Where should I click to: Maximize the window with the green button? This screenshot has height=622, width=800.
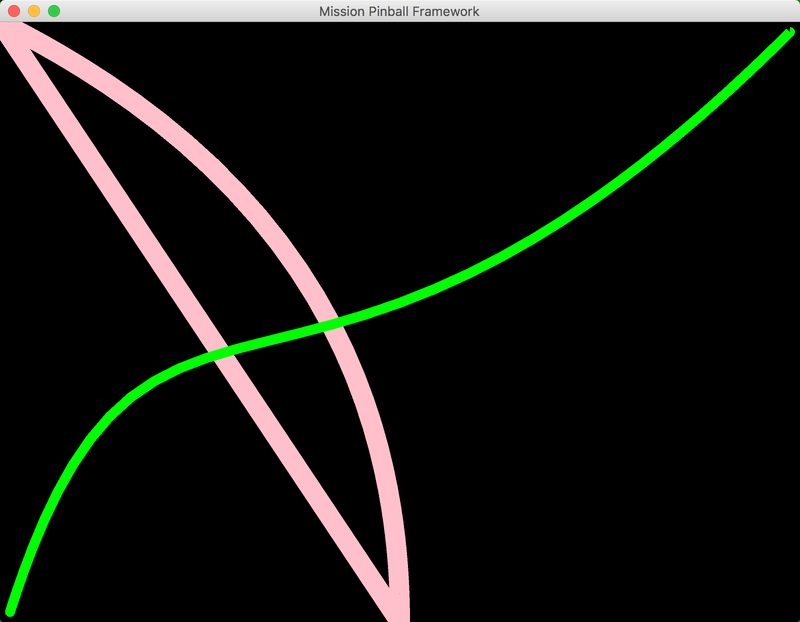point(54,11)
